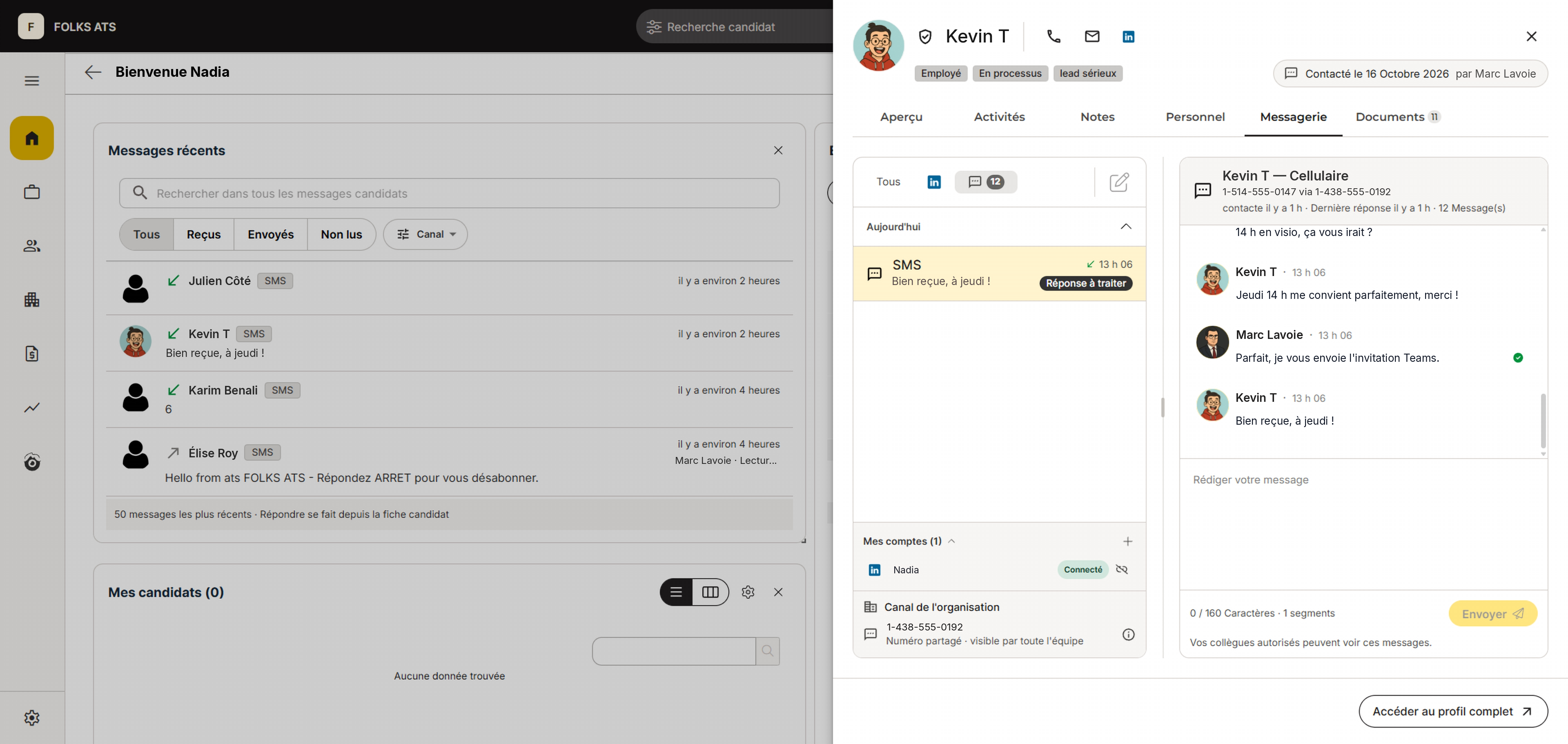Image resolution: width=1568 pixels, height=744 pixels.
Task: Filter messages by Reçus
Action: tap(204, 234)
